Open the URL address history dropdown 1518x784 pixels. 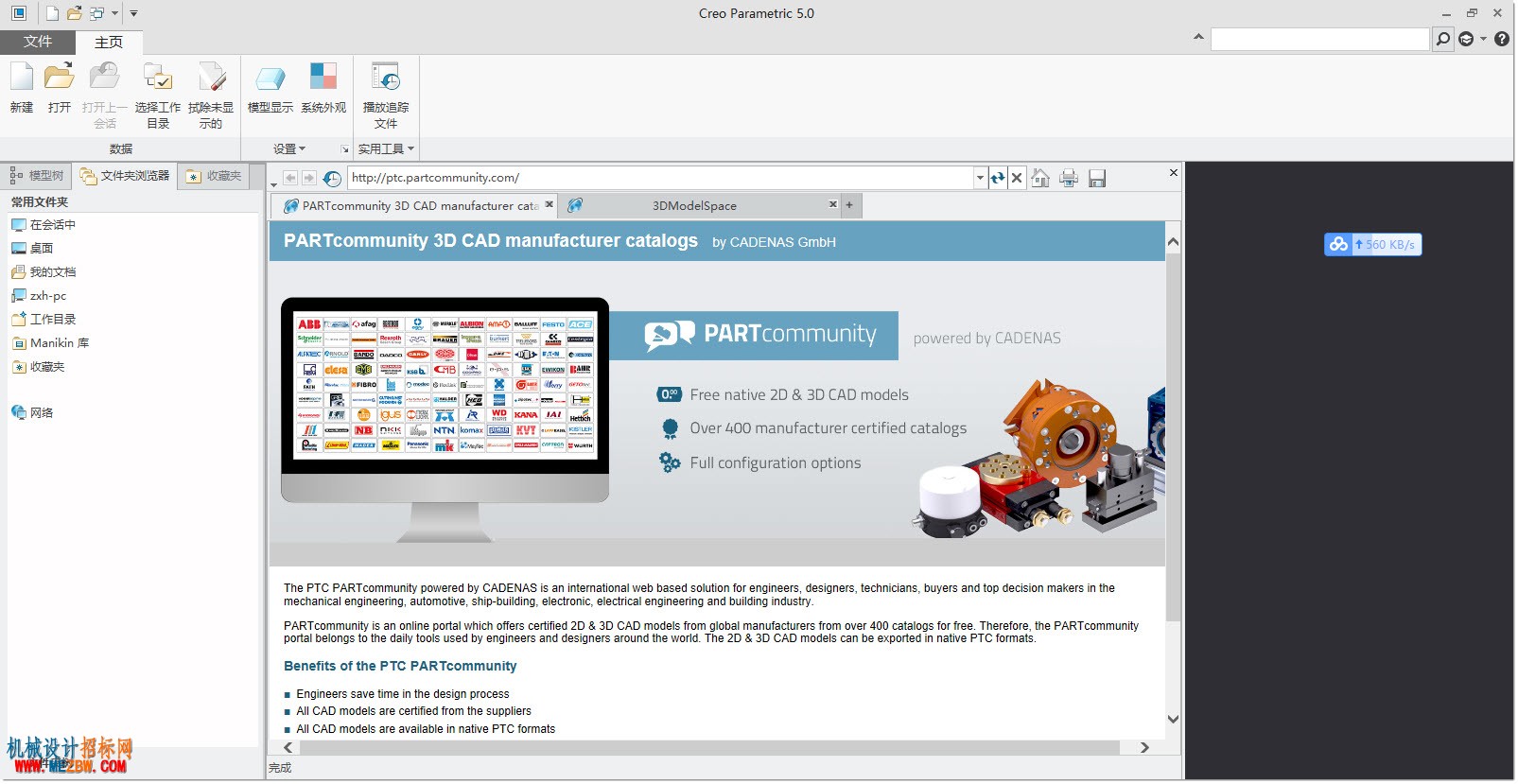coord(980,178)
